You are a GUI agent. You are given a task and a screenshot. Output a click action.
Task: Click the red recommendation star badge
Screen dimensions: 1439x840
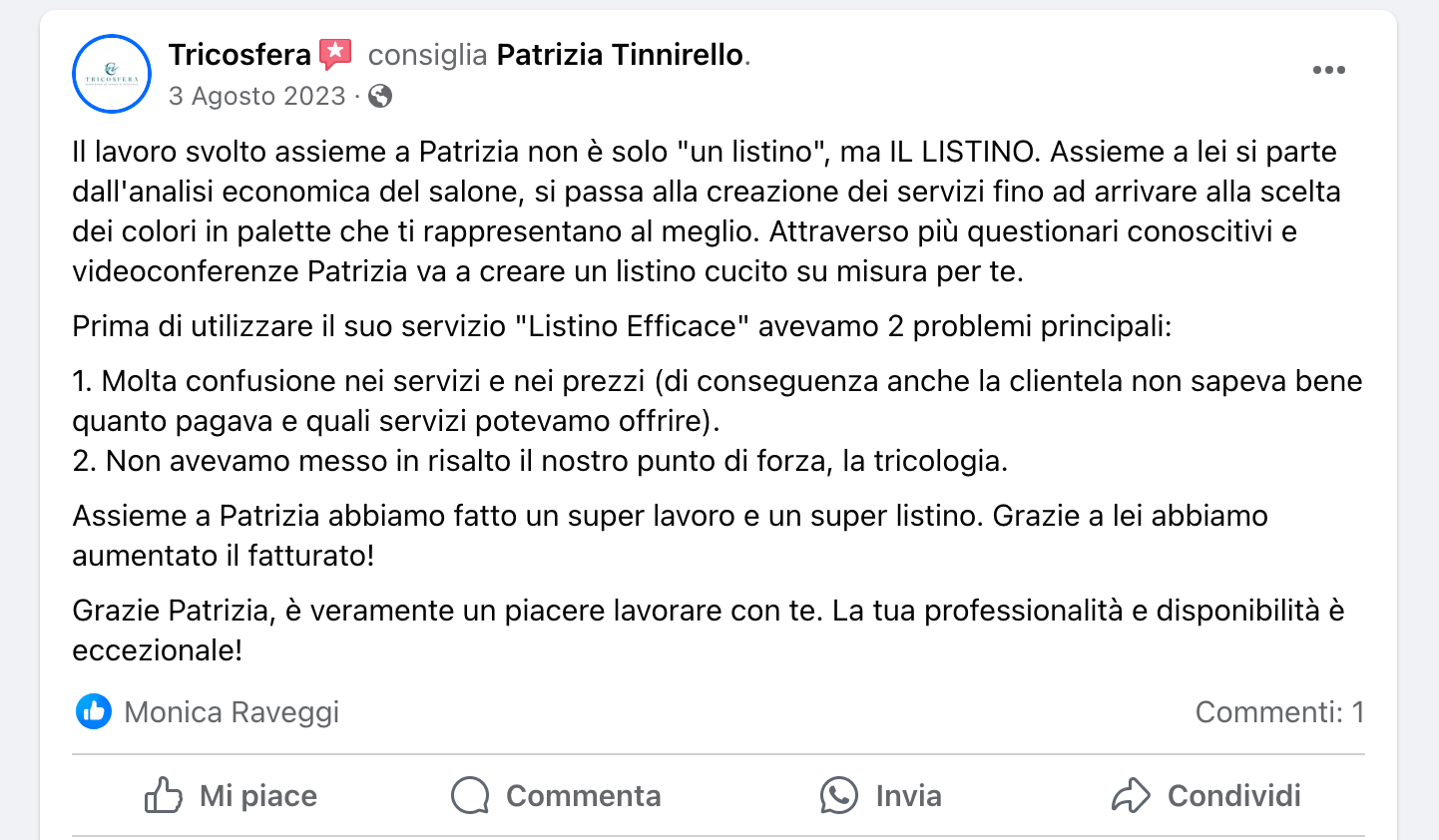click(x=335, y=54)
